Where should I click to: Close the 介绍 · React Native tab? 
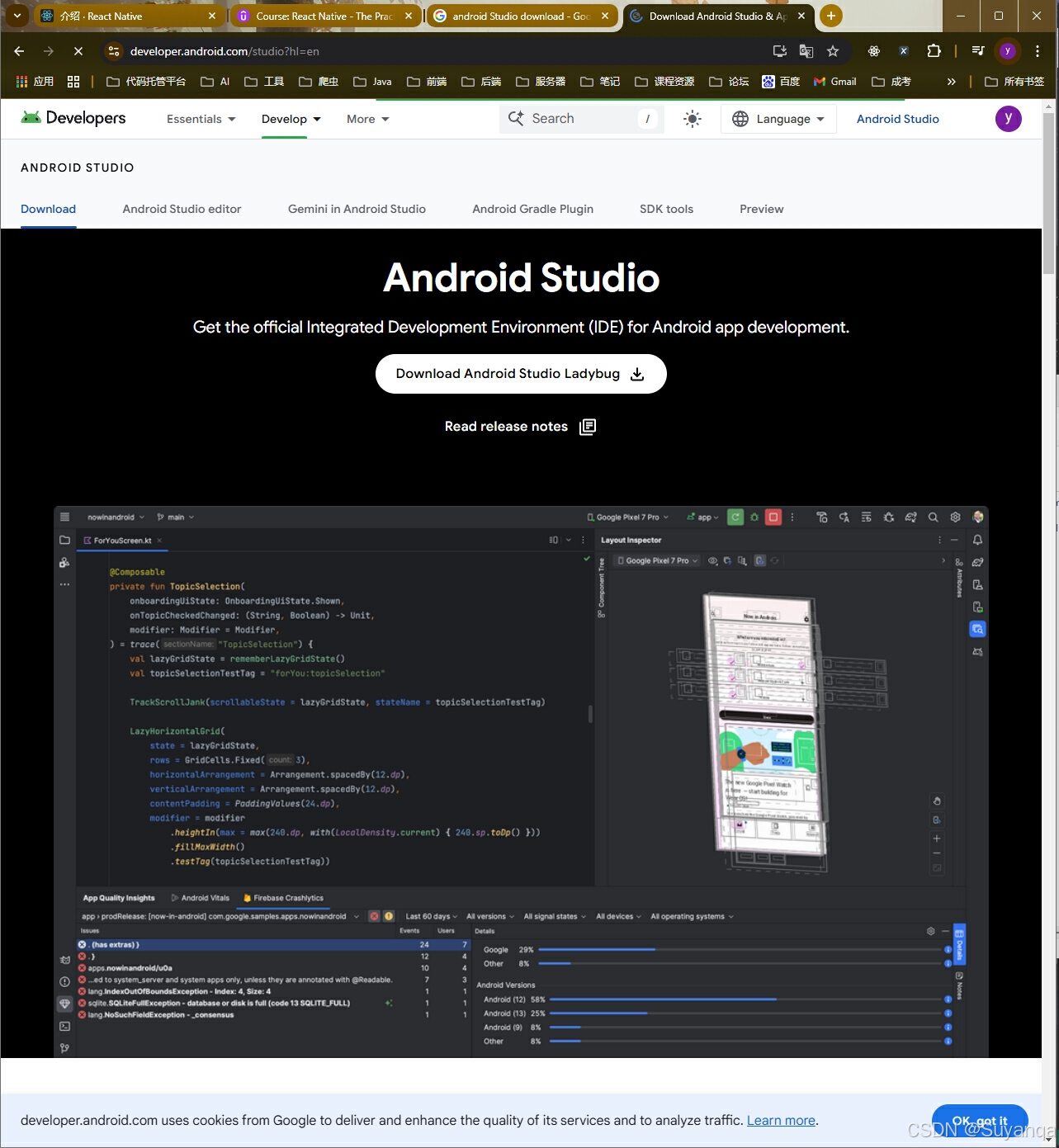tap(212, 16)
